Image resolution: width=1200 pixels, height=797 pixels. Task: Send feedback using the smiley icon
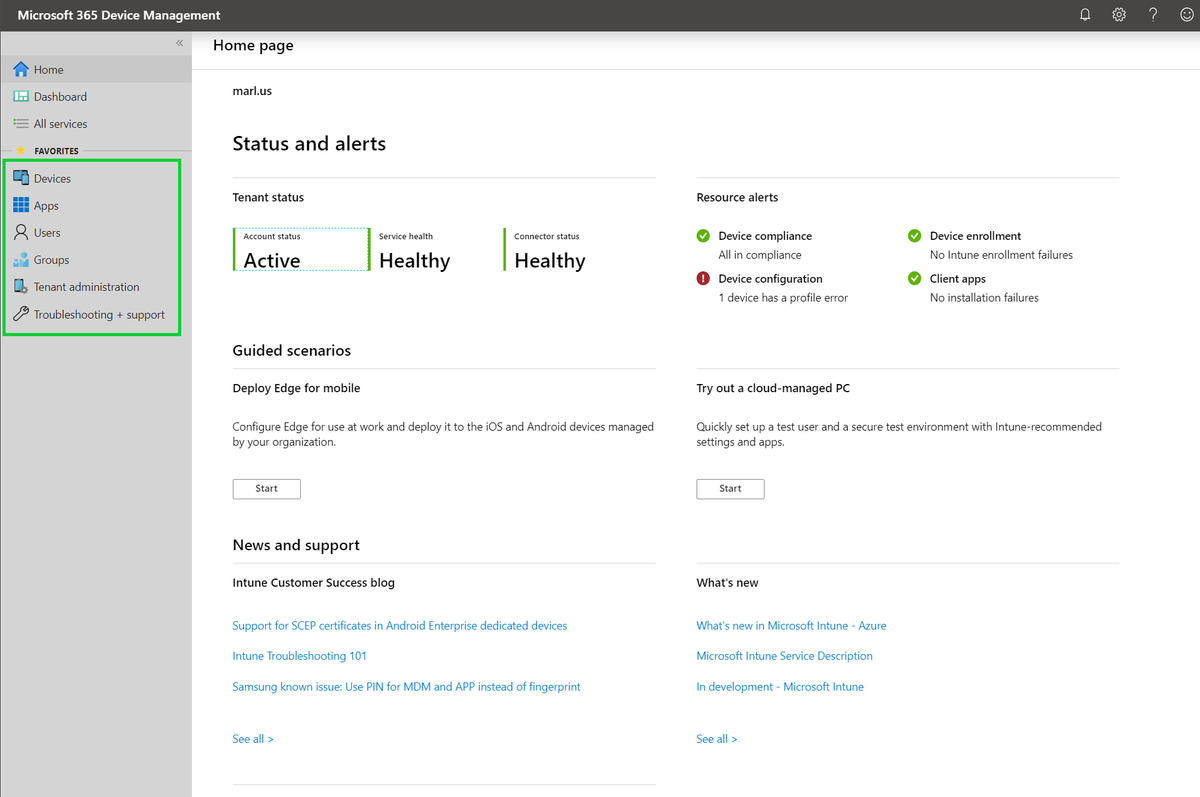pos(1186,15)
